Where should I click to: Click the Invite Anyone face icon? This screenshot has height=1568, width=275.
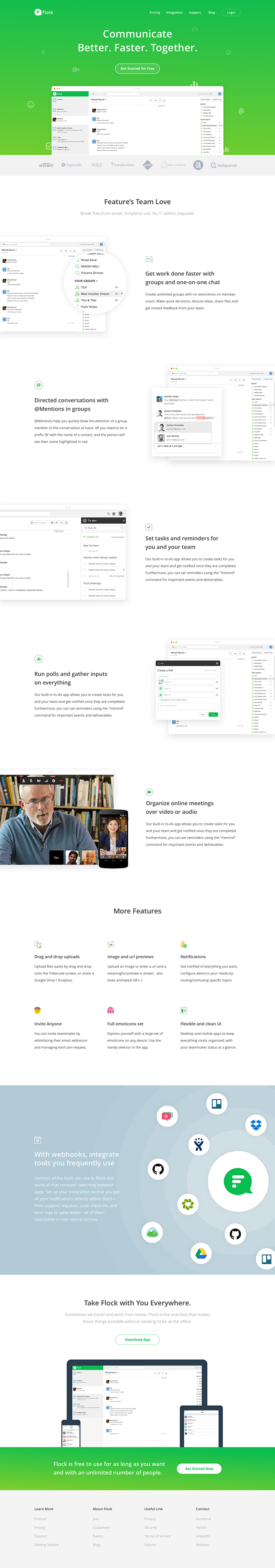coord(38,1010)
